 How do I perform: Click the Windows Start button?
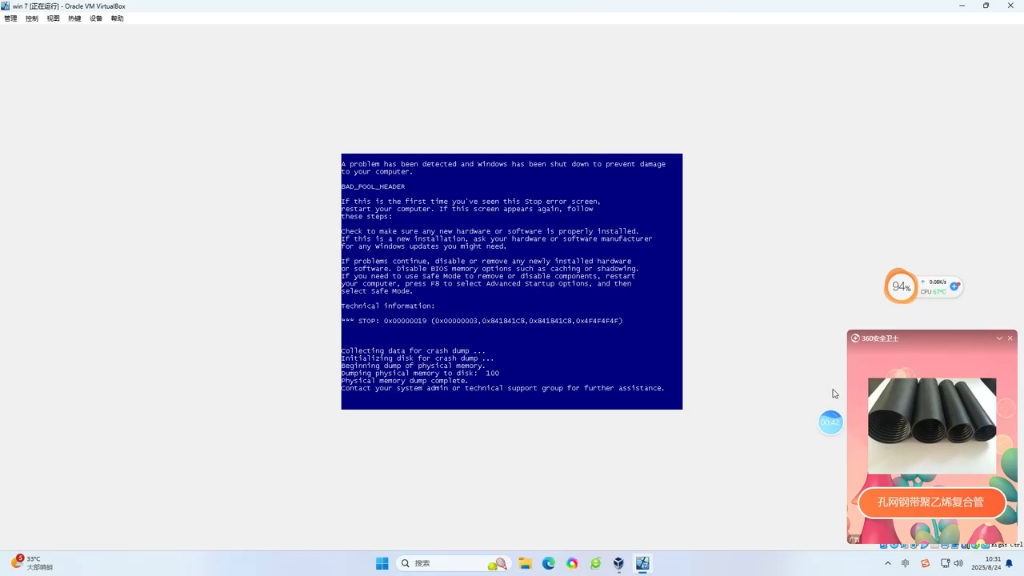382,563
